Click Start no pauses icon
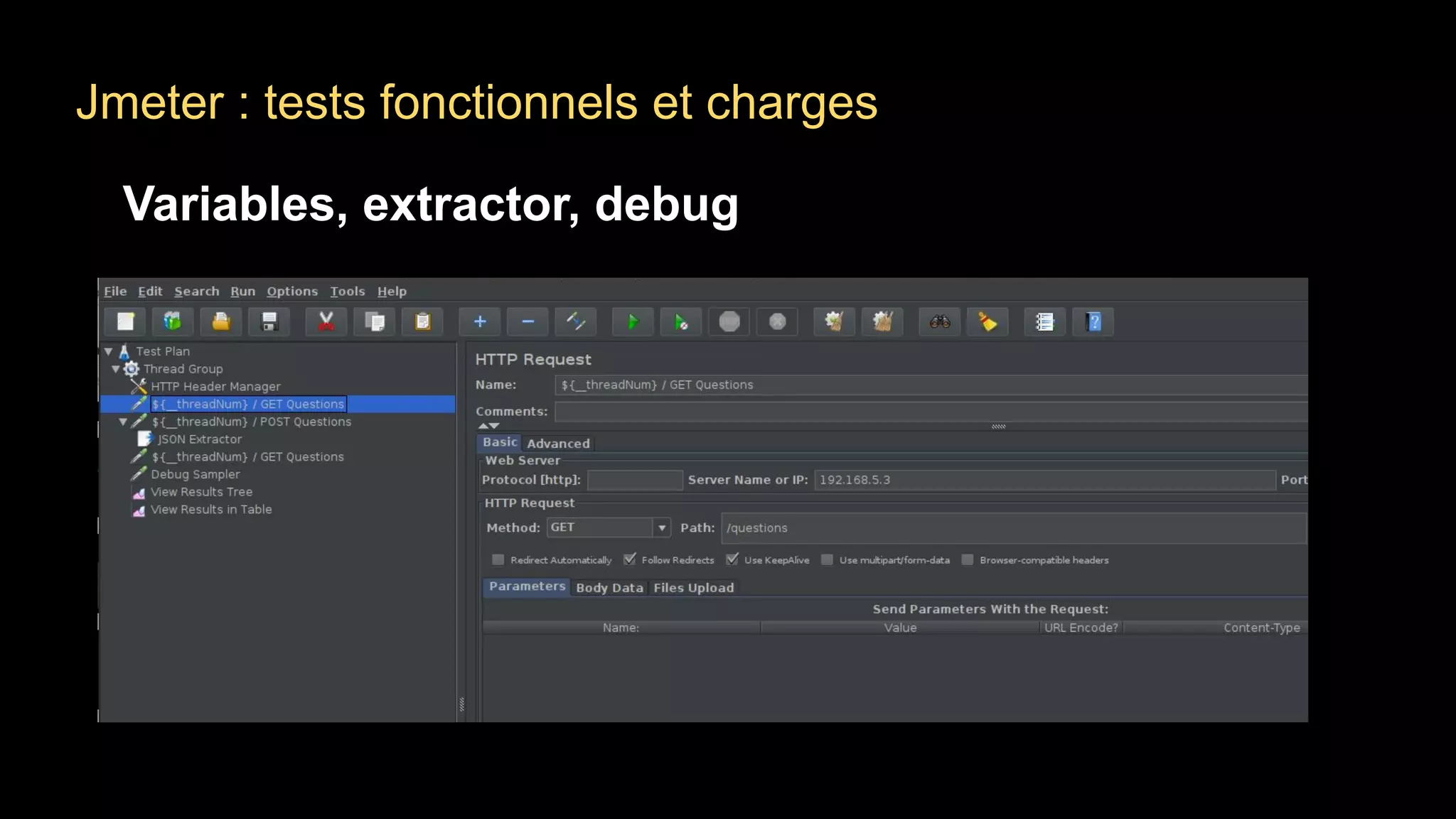Viewport: 1456px width, 819px height. [681, 322]
